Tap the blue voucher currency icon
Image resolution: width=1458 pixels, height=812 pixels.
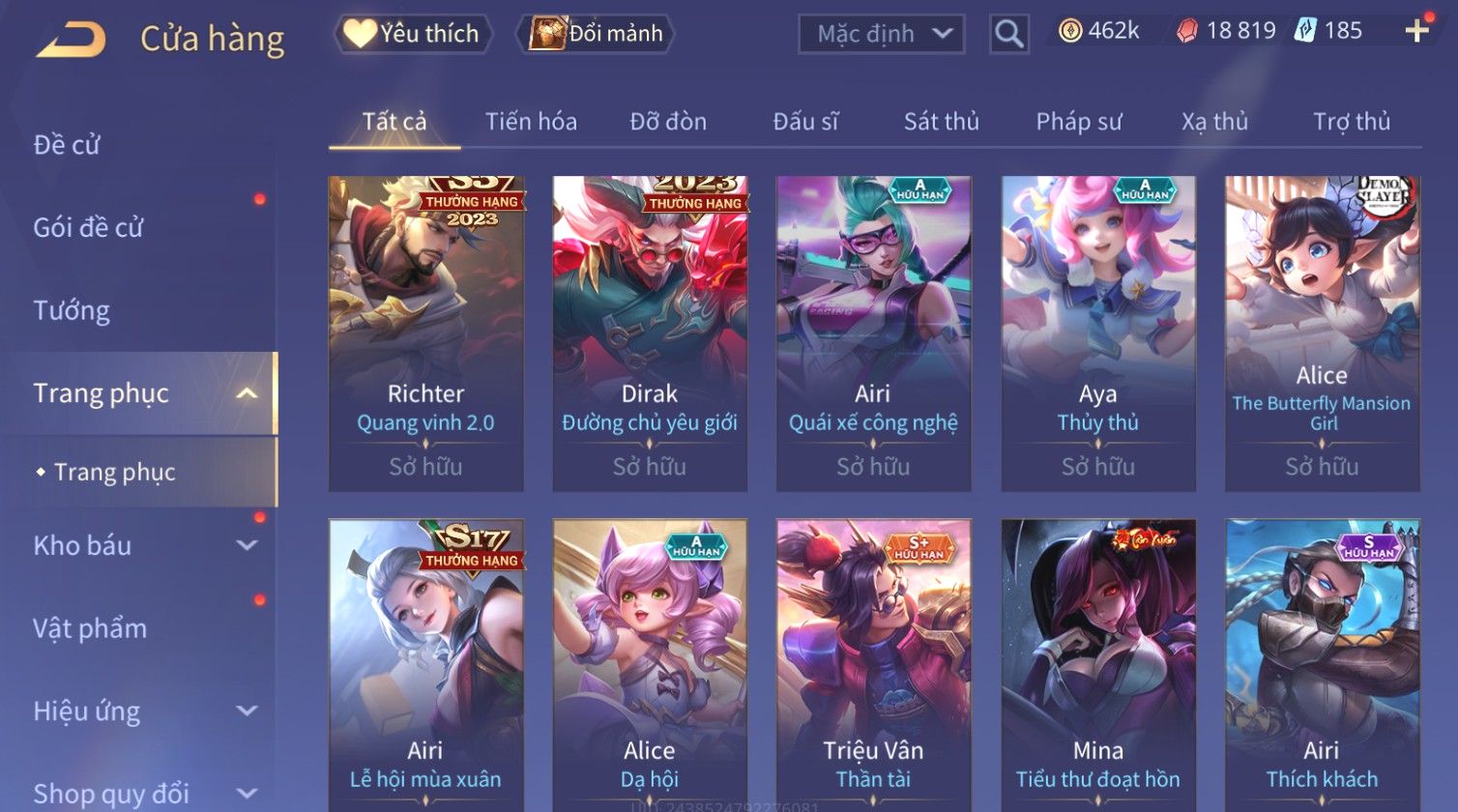click(x=1304, y=32)
